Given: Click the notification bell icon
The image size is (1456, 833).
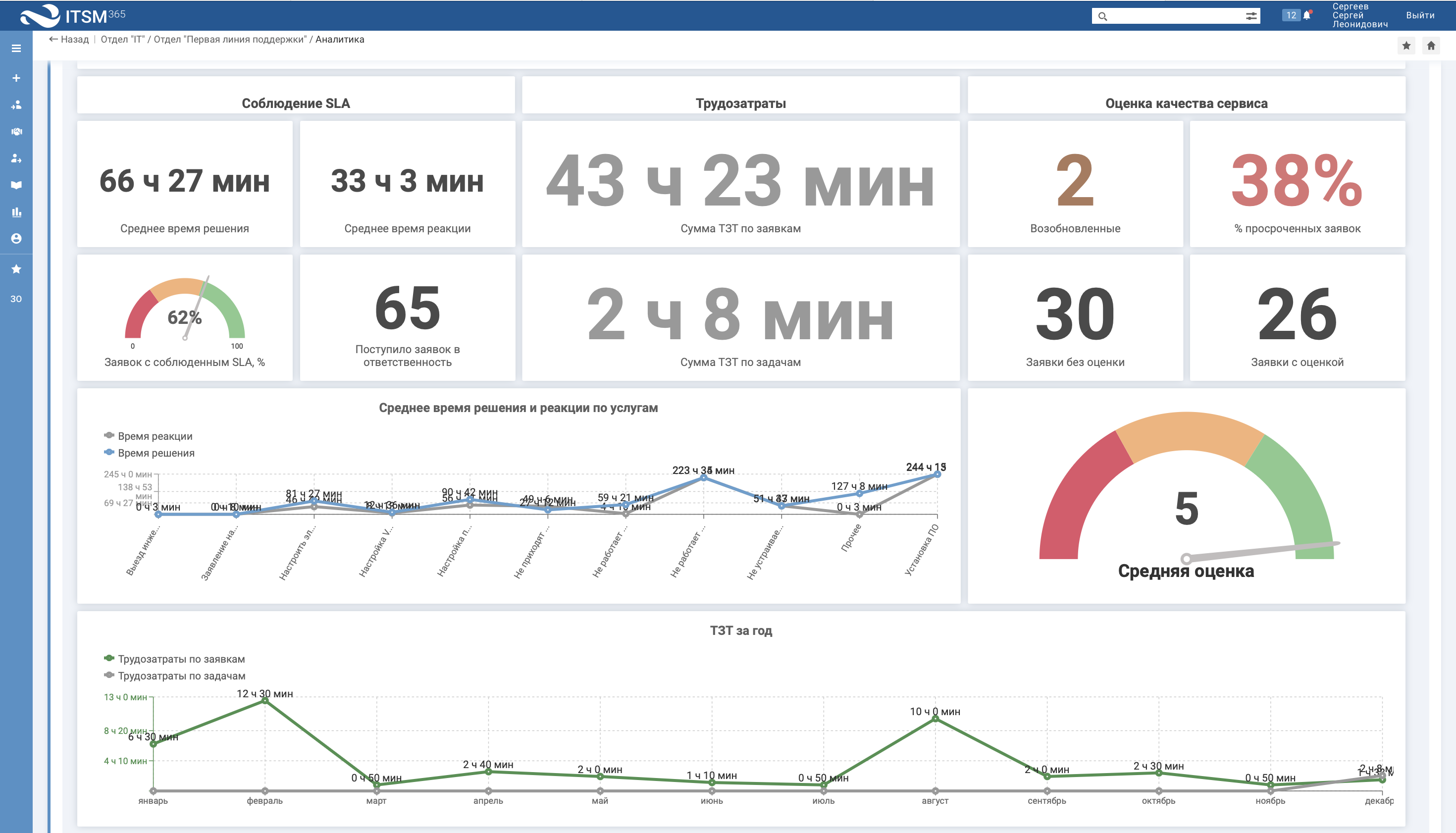Looking at the screenshot, I should click(1307, 15).
